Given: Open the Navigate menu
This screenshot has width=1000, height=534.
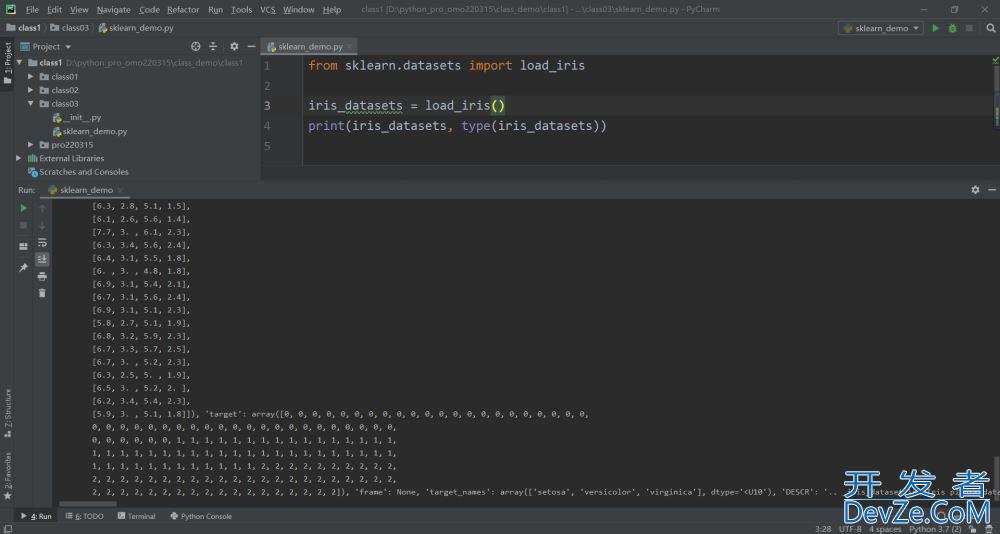Looking at the screenshot, I should pos(114,10).
